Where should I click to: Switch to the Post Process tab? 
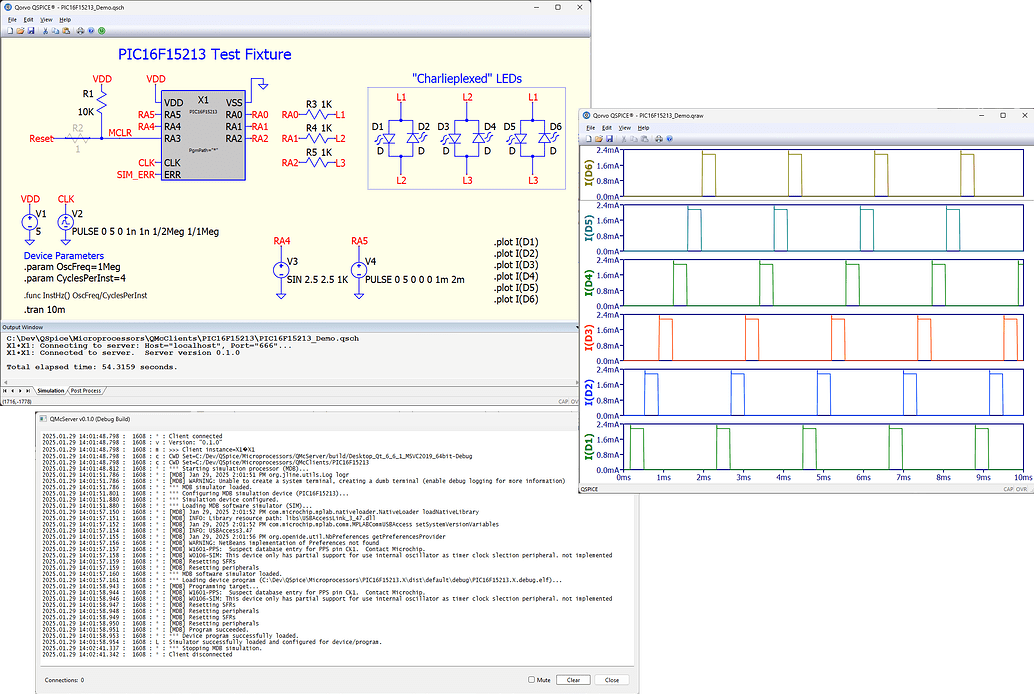(x=85, y=390)
